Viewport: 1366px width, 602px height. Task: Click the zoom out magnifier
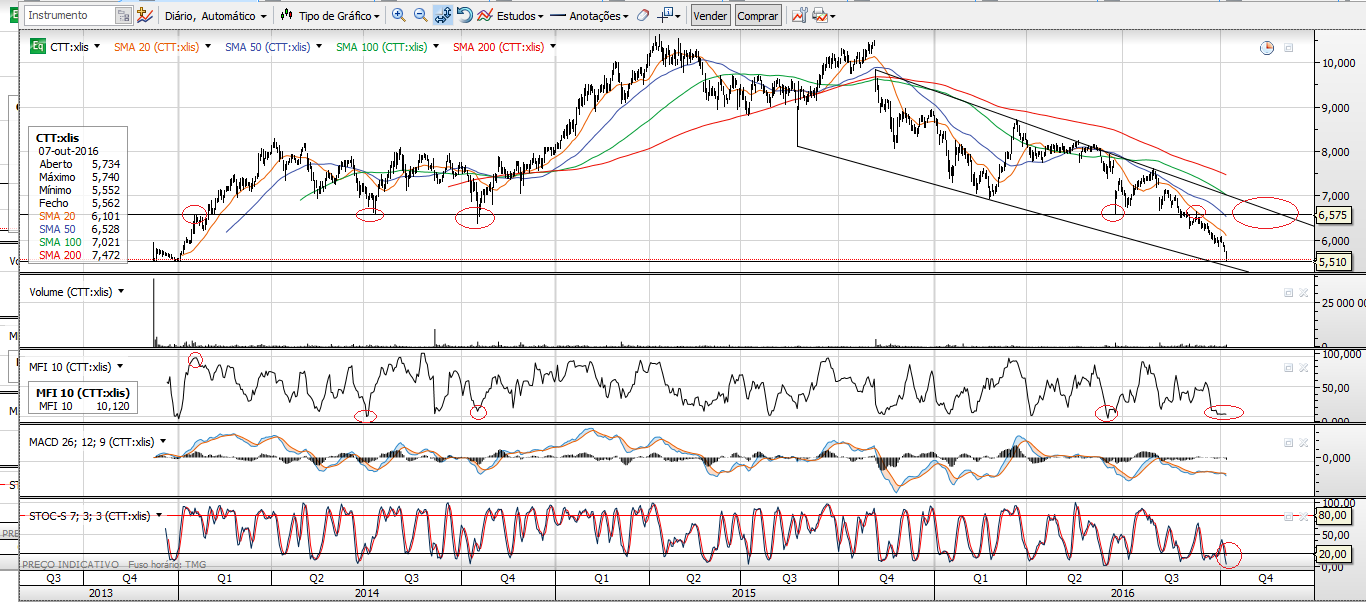pos(420,15)
